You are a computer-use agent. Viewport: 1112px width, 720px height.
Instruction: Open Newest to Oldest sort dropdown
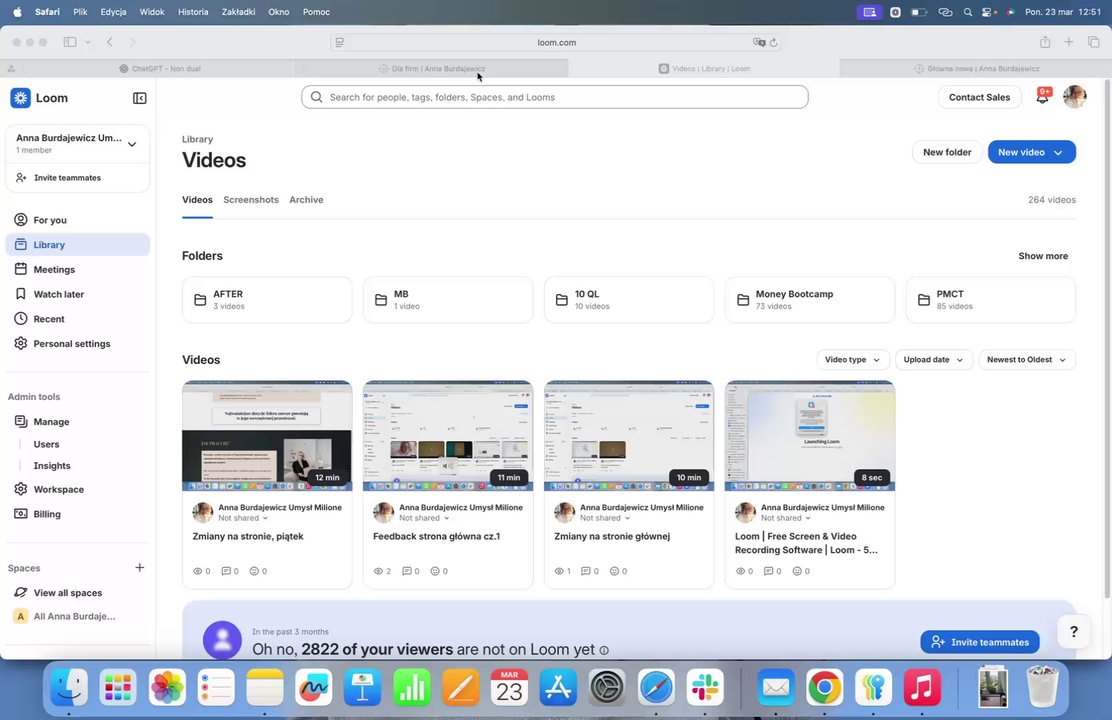[x=1027, y=360]
